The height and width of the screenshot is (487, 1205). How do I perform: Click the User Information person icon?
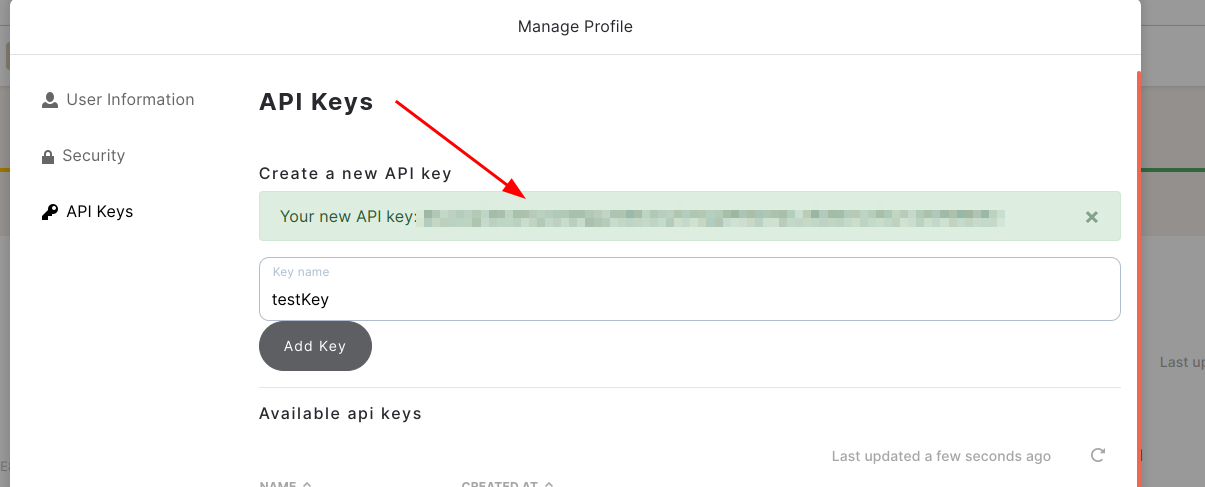[x=50, y=100]
